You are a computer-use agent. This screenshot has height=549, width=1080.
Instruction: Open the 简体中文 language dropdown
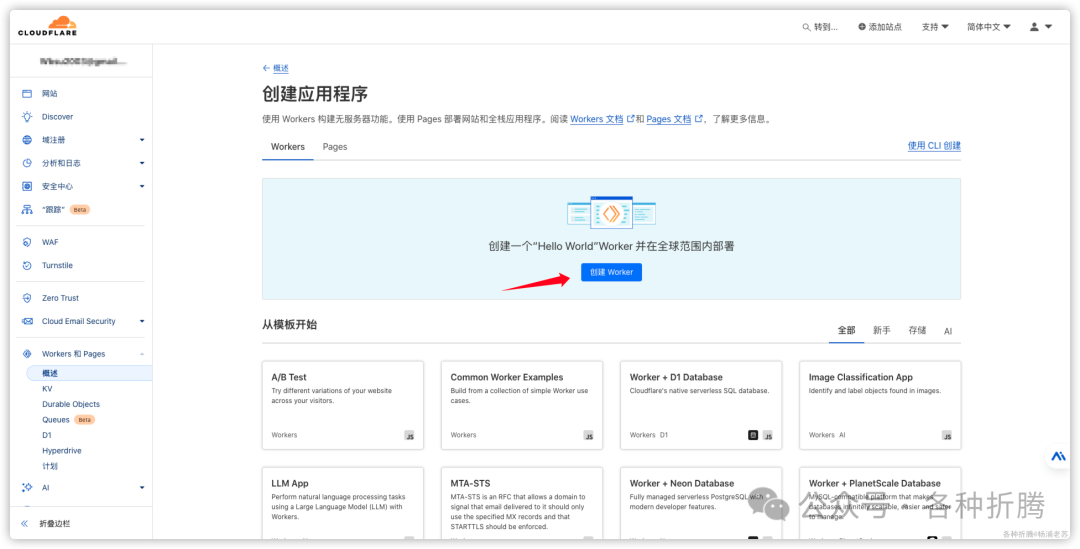[x=988, y=27]
